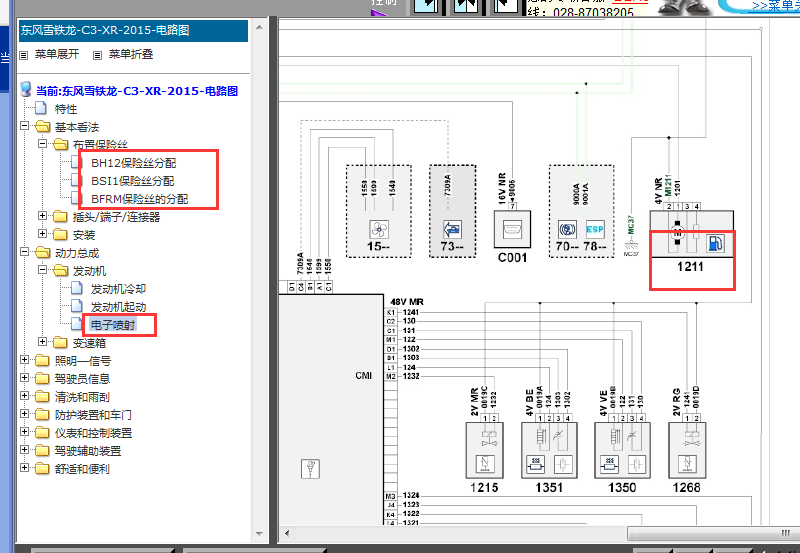
Task: Collapse the 动力总成 tree node
Action: 24,252
